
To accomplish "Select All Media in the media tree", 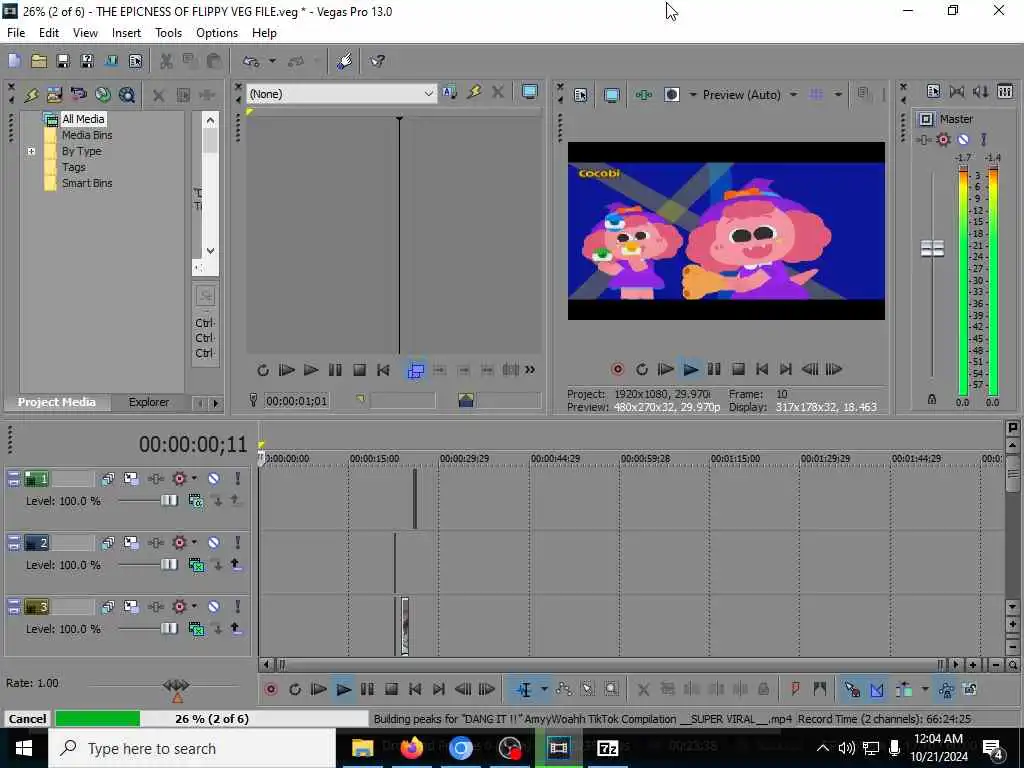I will (x=83, y=120).
